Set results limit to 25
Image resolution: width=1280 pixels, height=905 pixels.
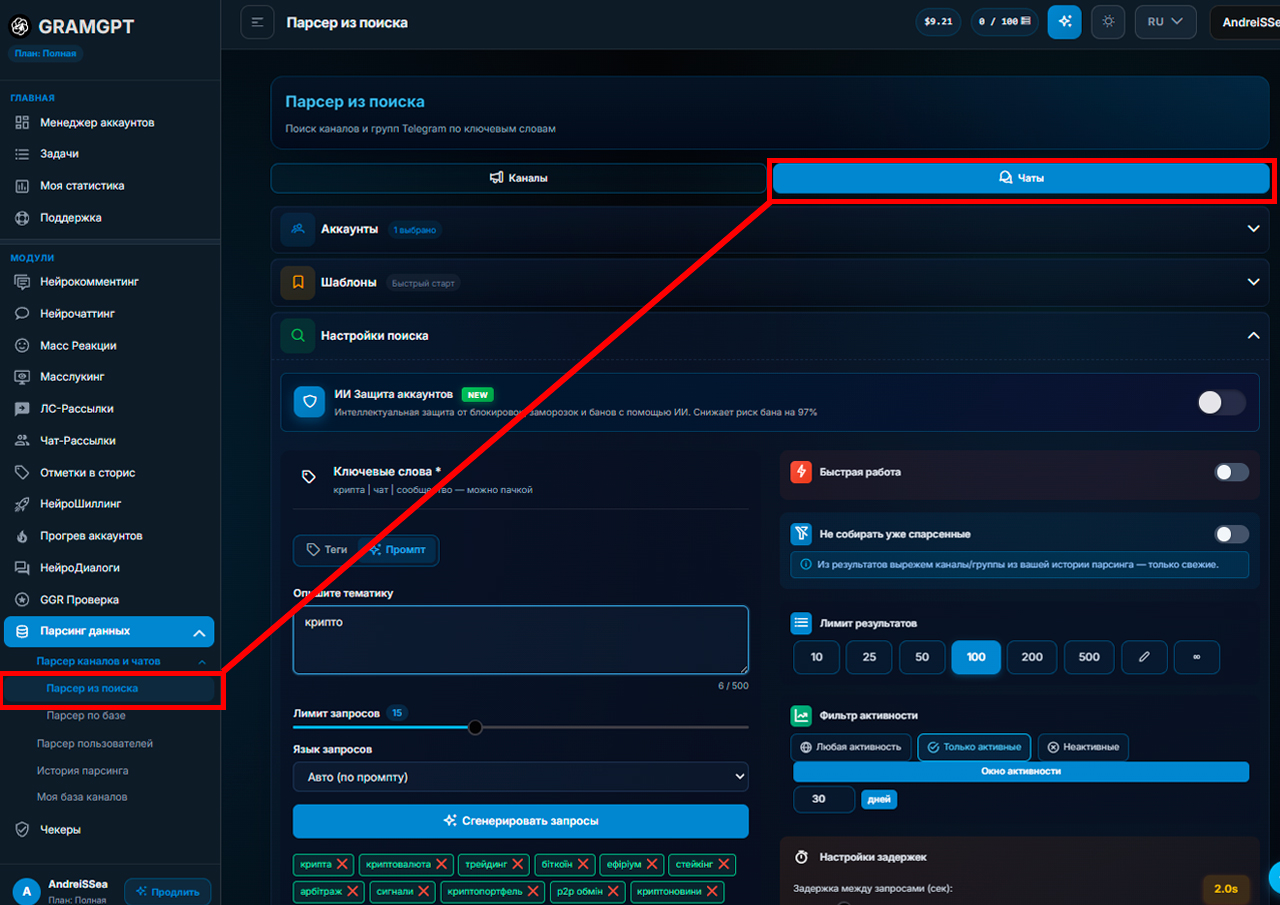(x=869, y=657)
